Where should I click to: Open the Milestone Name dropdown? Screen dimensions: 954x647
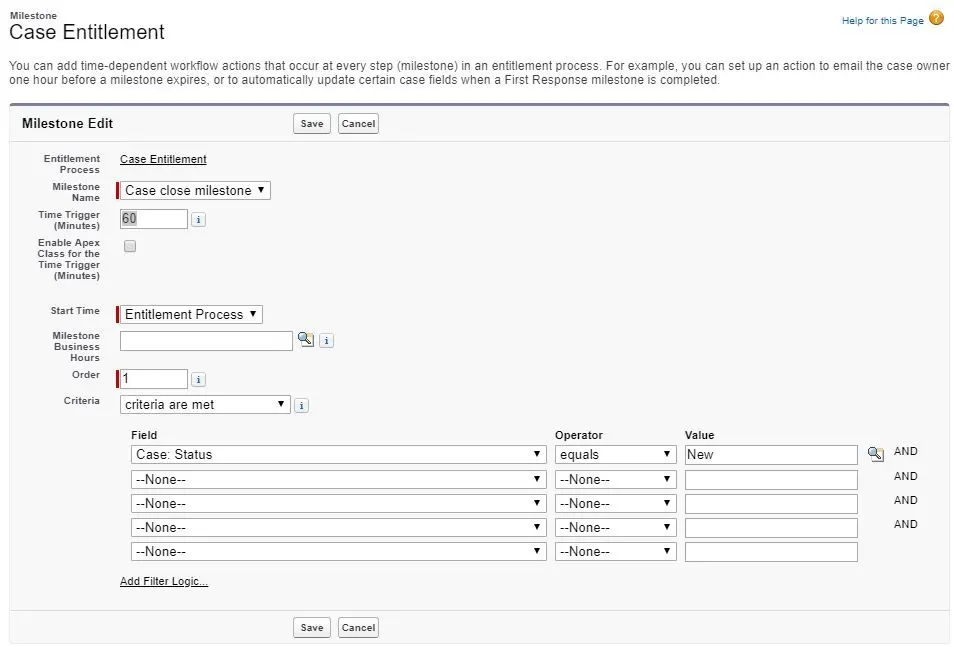tap(195, 191)
